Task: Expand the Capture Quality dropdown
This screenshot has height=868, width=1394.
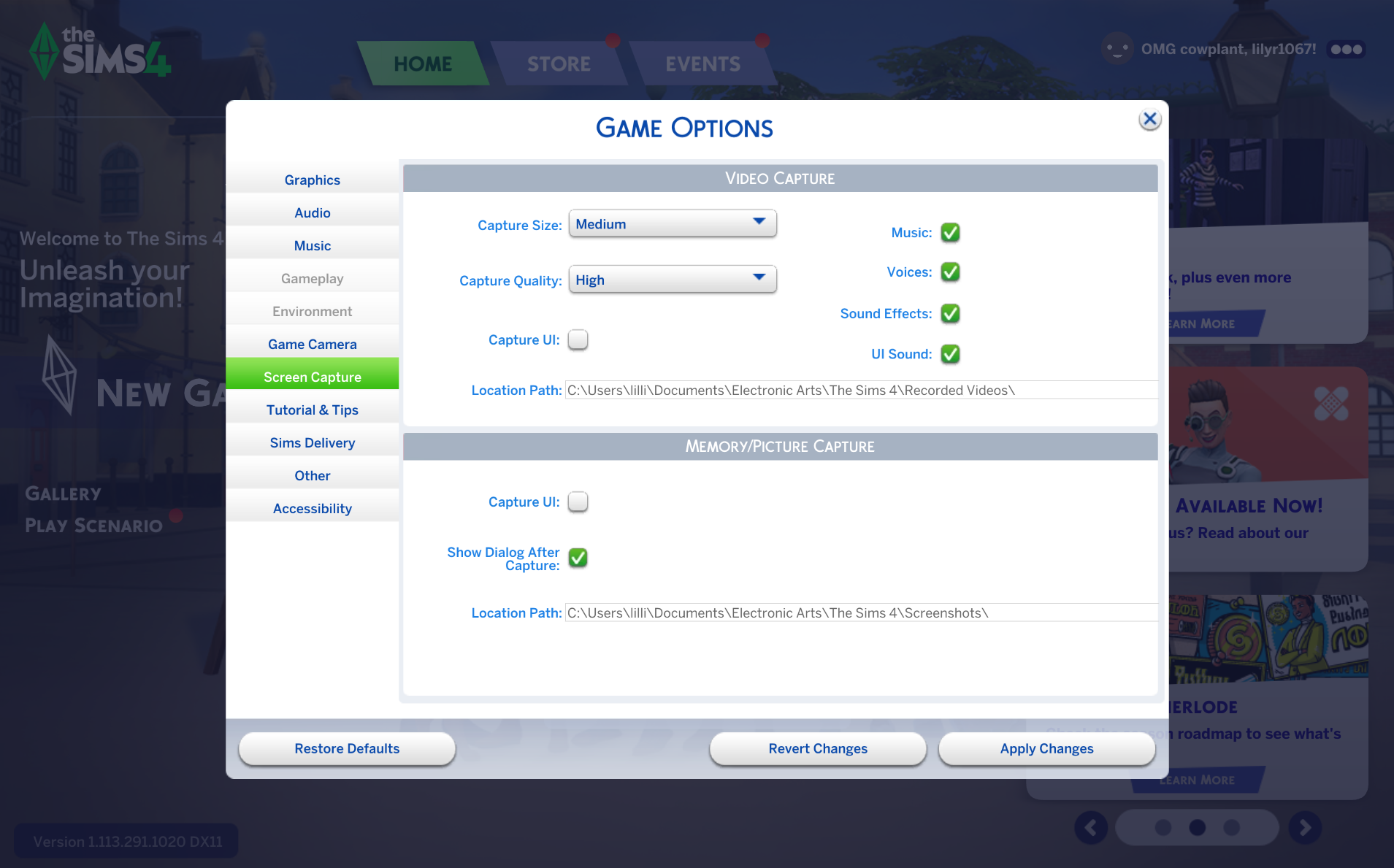Action: point(672,279)
